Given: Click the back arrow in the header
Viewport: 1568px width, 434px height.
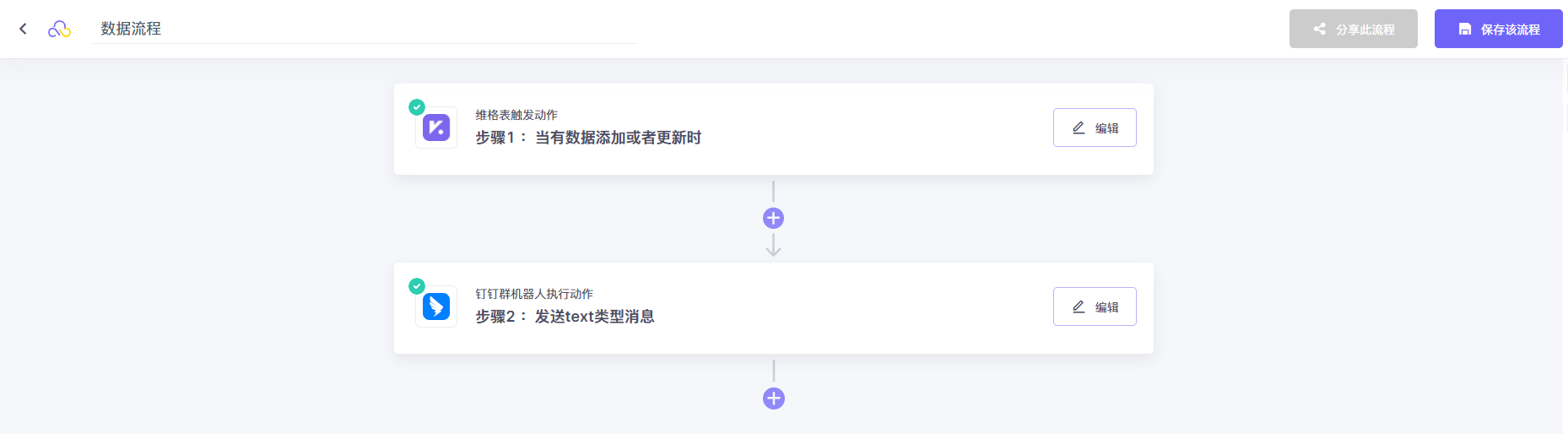Looking at the screenshot, I should [23, 29].
